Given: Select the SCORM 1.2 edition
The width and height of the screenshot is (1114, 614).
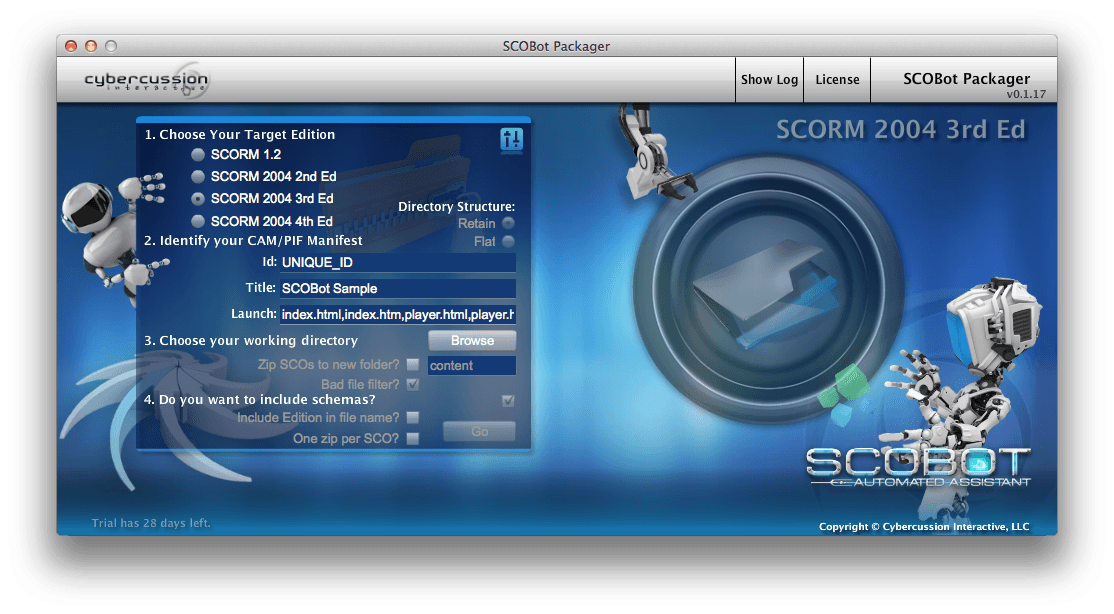Looking at the screenshot, I should pyautogui.click(x=198, y=154).
